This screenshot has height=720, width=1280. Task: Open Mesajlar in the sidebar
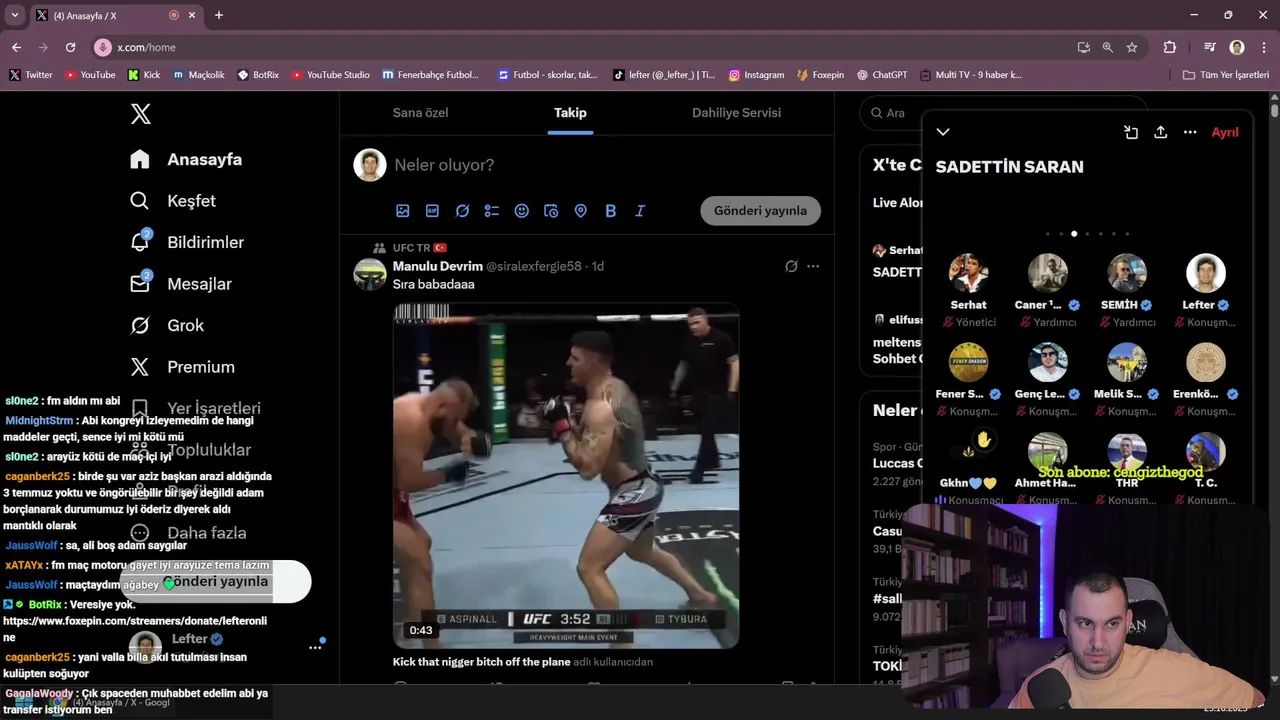181,284
